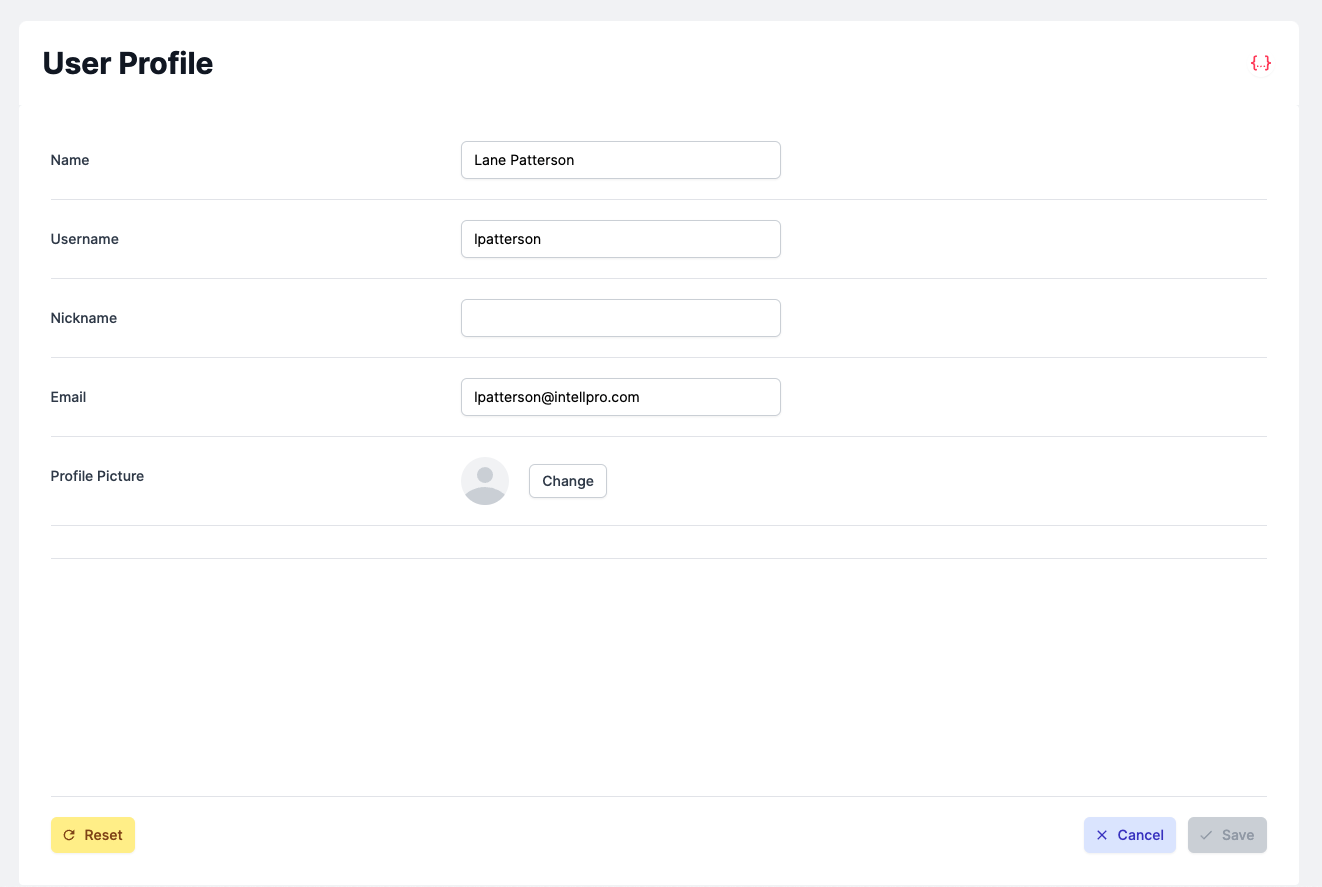Click the circular arrow icon in Reset
Image resolution: width=1322 pixels, height=887 pixels.
click(69, 835)
